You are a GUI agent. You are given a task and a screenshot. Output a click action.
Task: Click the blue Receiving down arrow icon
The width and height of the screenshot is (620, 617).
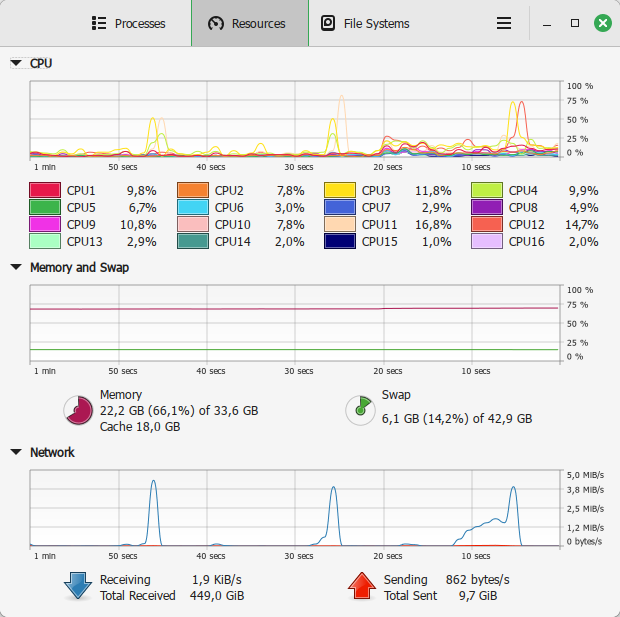pos(77,586)
